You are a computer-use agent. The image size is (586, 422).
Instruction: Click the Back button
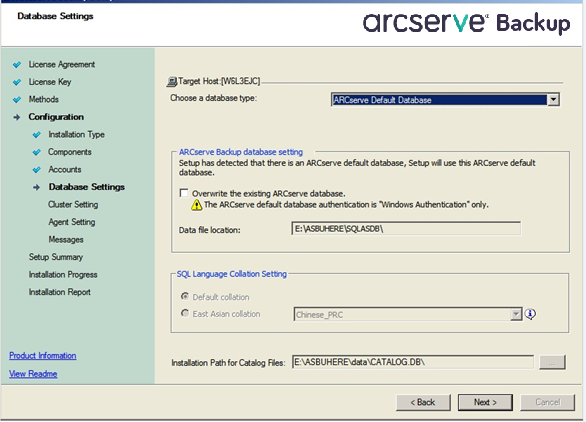pyautogui.click(x=423, y=403)
